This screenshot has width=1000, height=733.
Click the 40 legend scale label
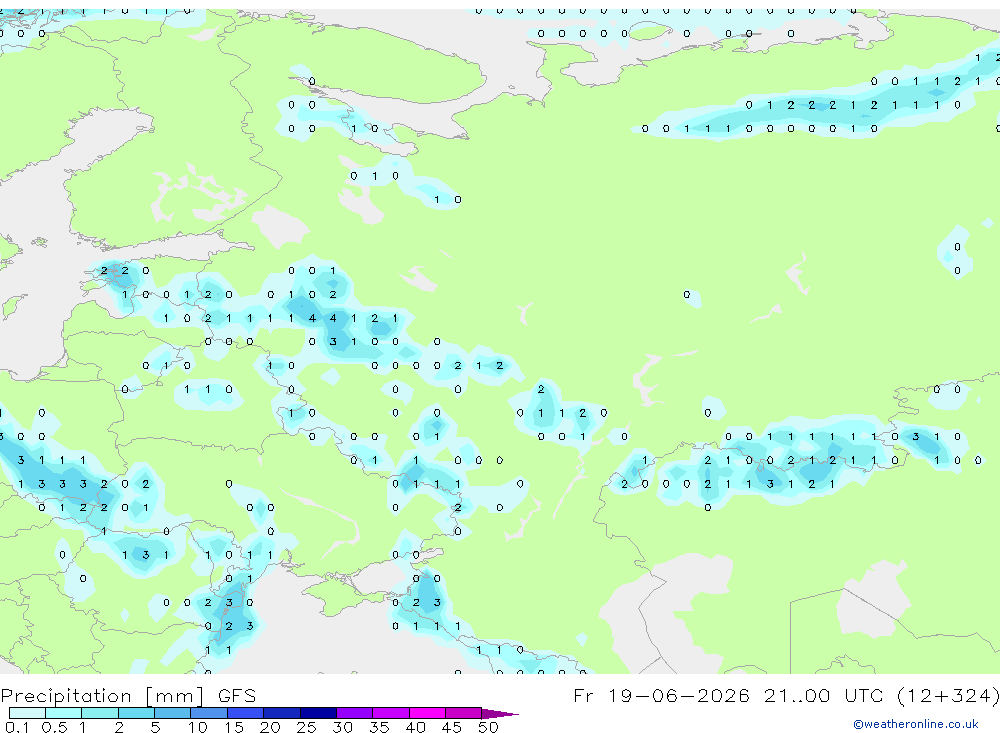pos(415,727)
